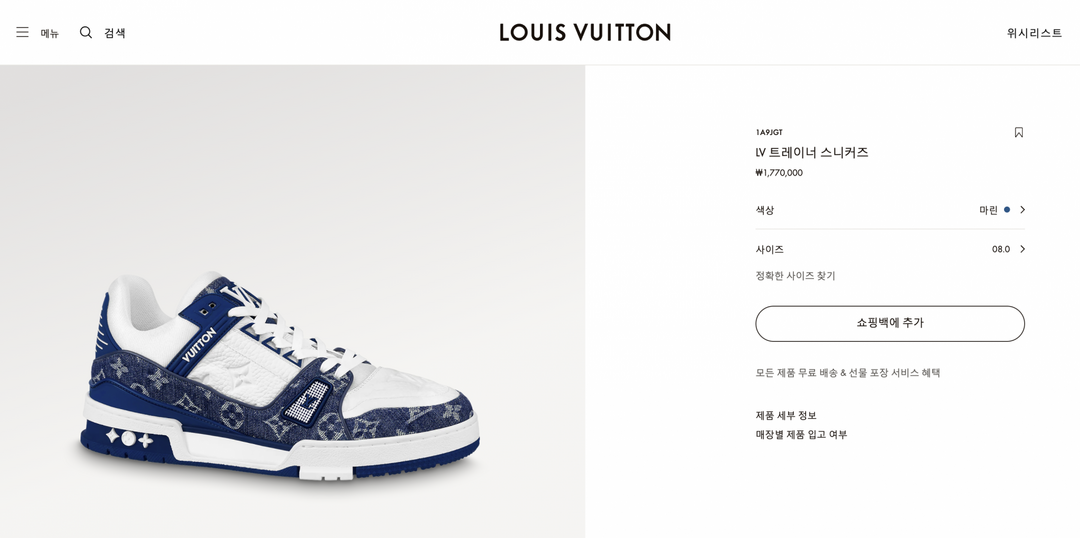Click 정확한 사이즈 찾기 size guide link

(795, 276)
